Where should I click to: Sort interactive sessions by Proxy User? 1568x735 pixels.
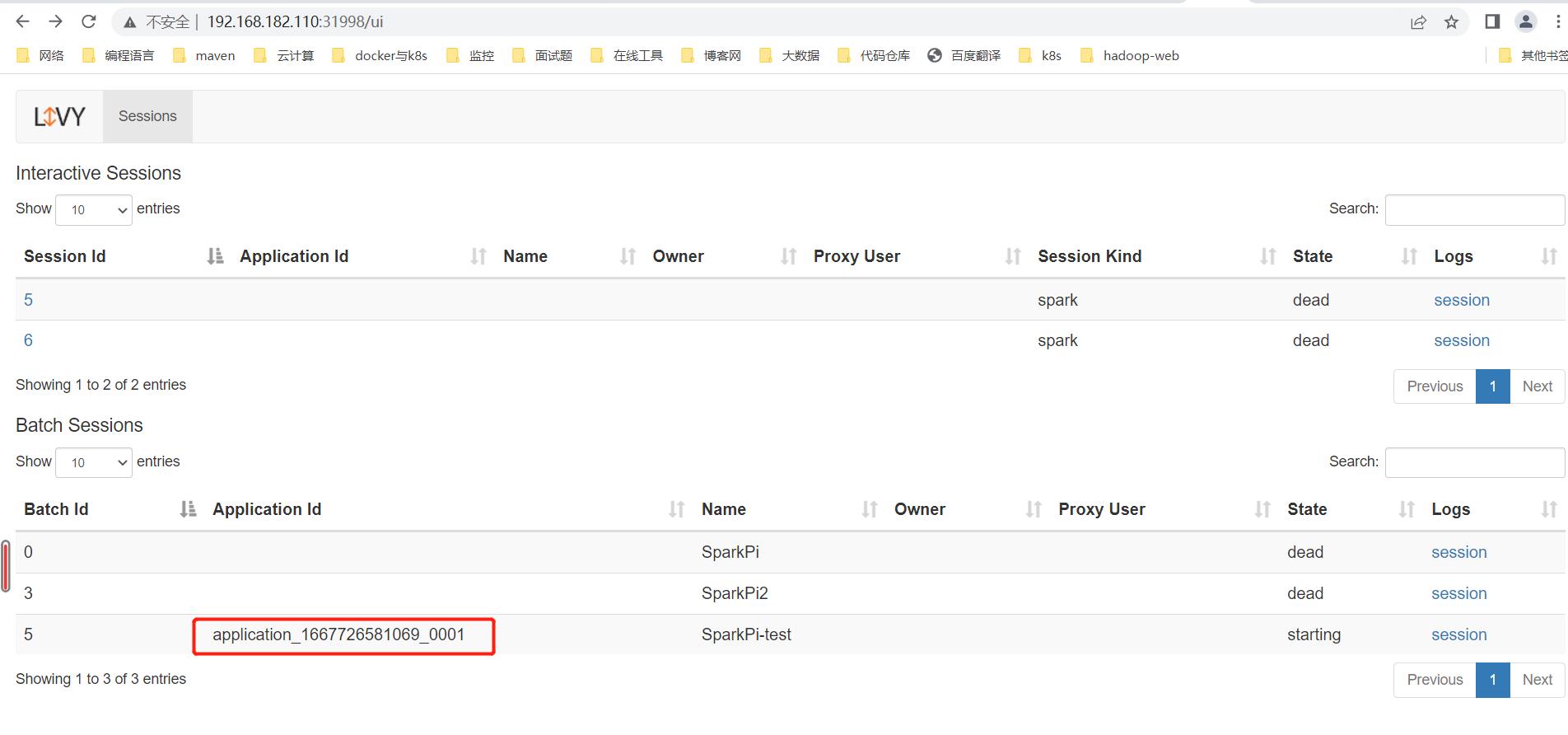pyautogui.click(x=917, y=256)
